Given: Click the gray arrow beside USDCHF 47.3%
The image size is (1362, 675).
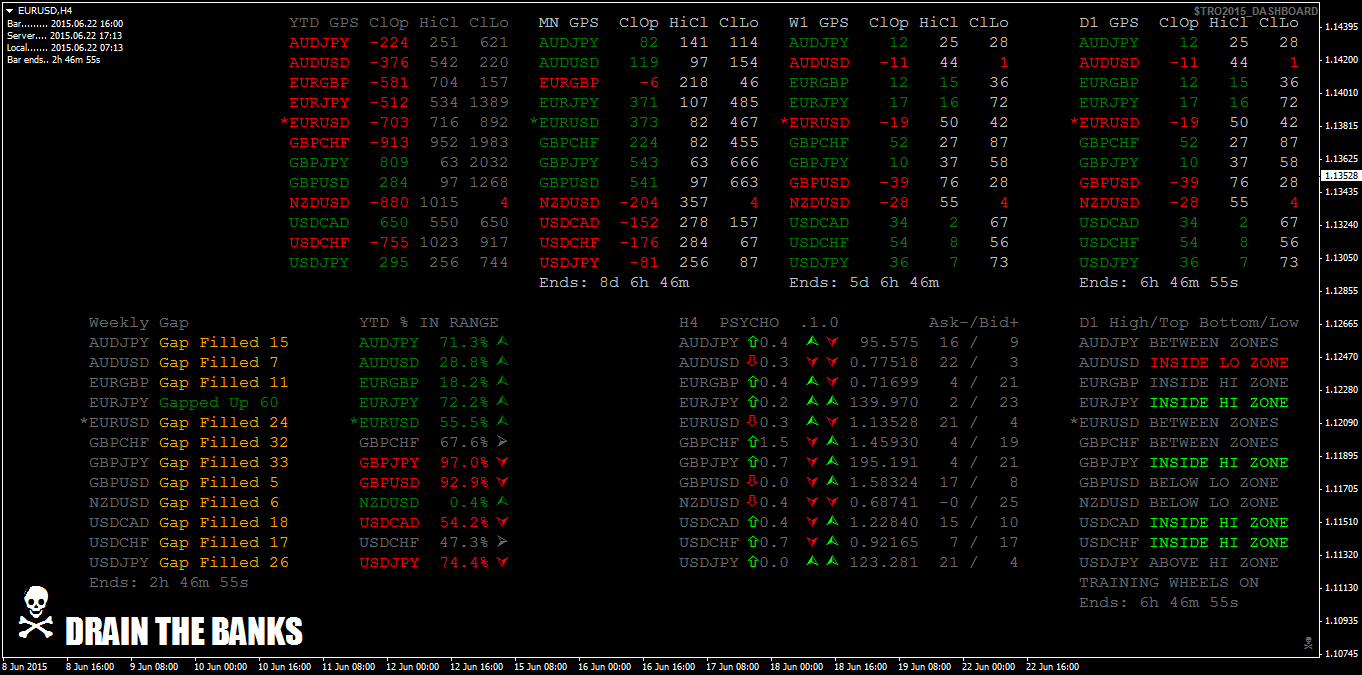Looking at the screenshot, I should (x=502, y=542).
